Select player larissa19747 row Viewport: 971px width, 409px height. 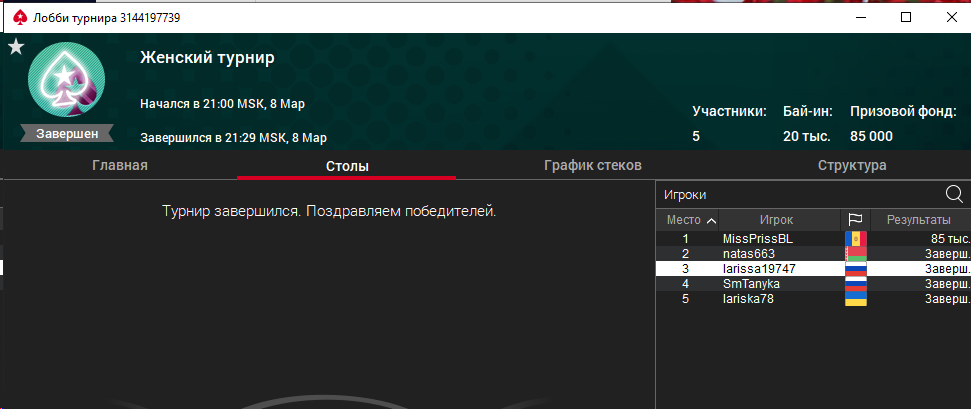point(813,268)
